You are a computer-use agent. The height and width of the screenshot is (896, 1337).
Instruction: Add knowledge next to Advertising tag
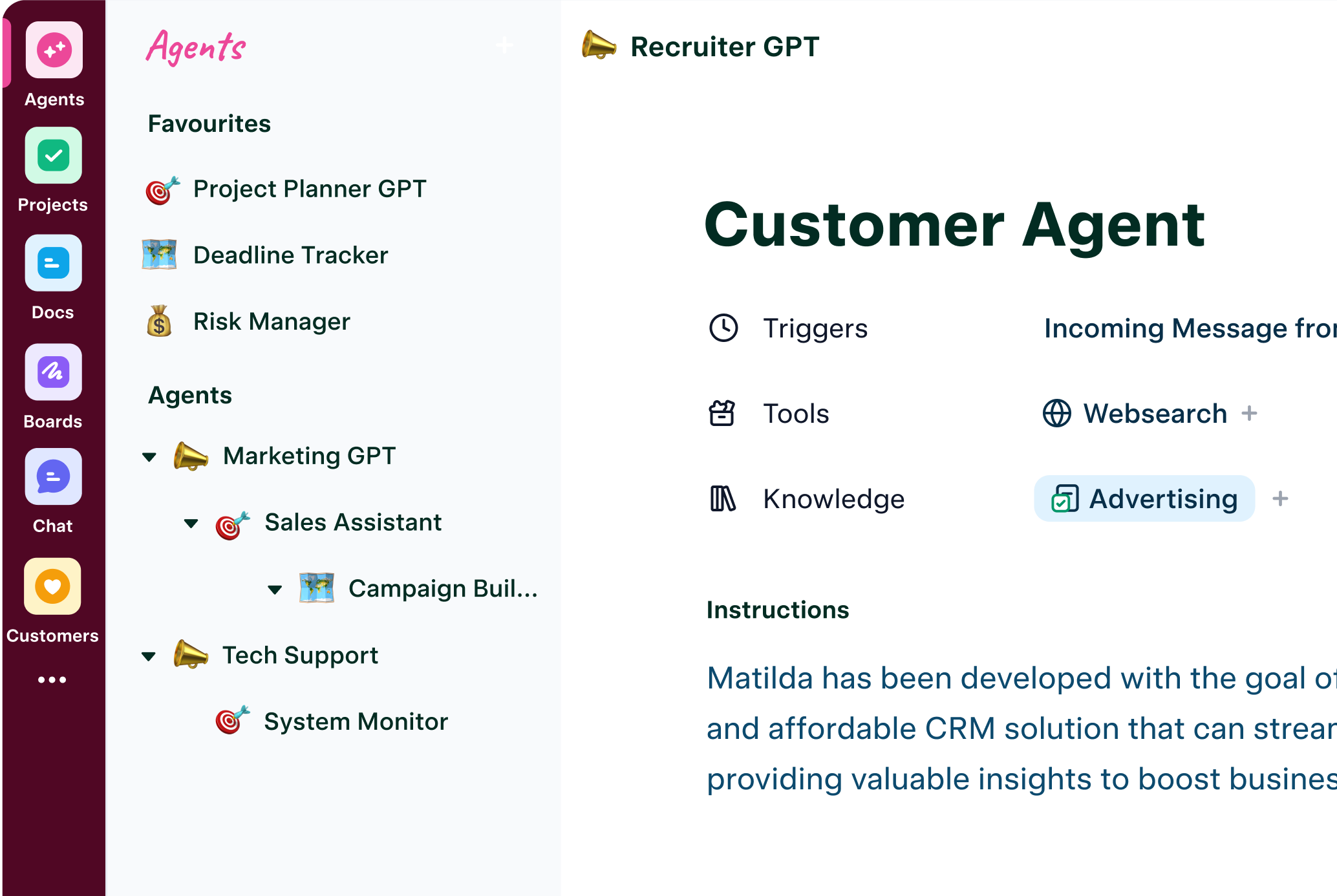(1280, 499)
